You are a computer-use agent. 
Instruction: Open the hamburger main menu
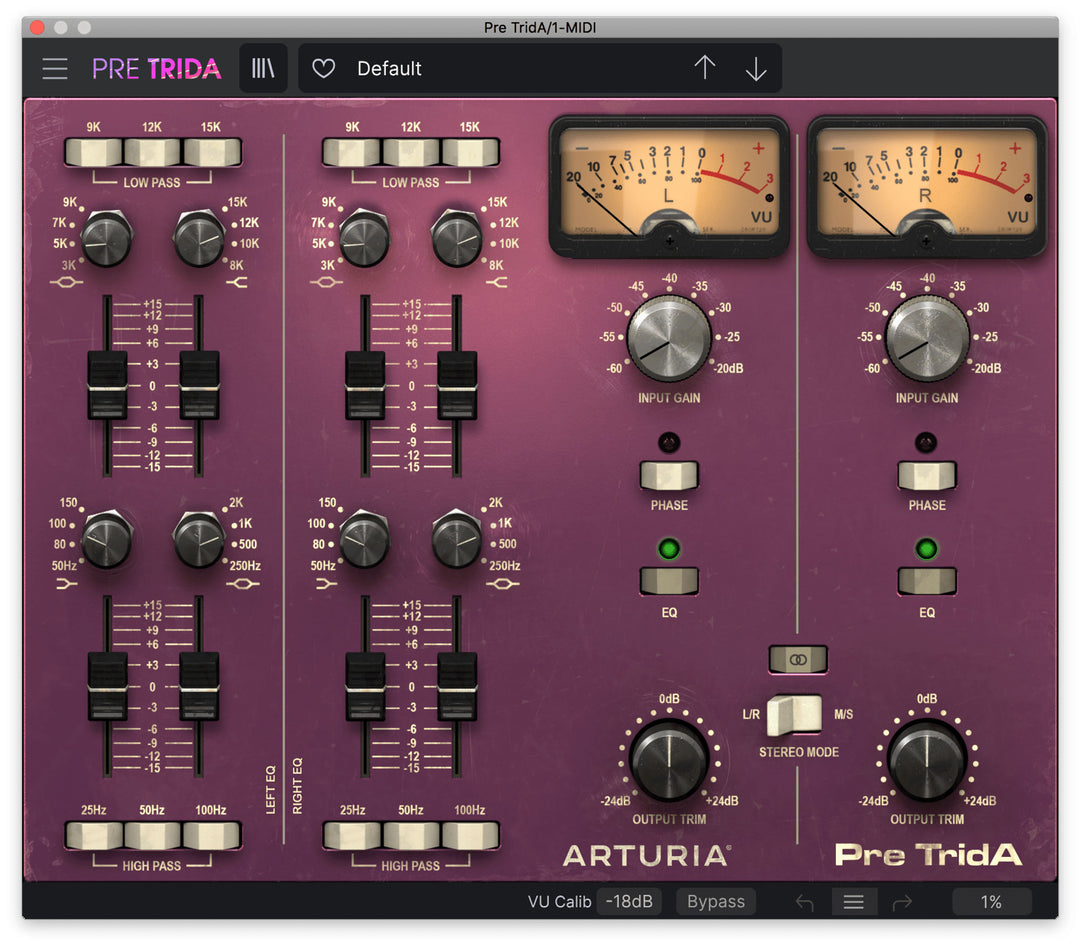tap(54, 68)
